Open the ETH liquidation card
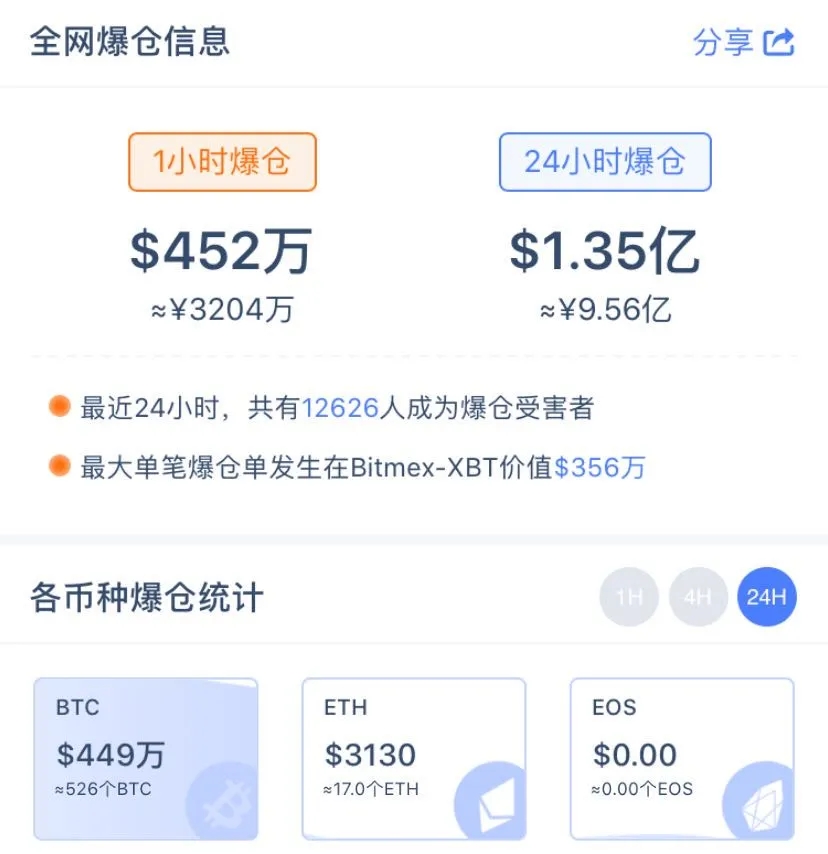 [414, 758]
